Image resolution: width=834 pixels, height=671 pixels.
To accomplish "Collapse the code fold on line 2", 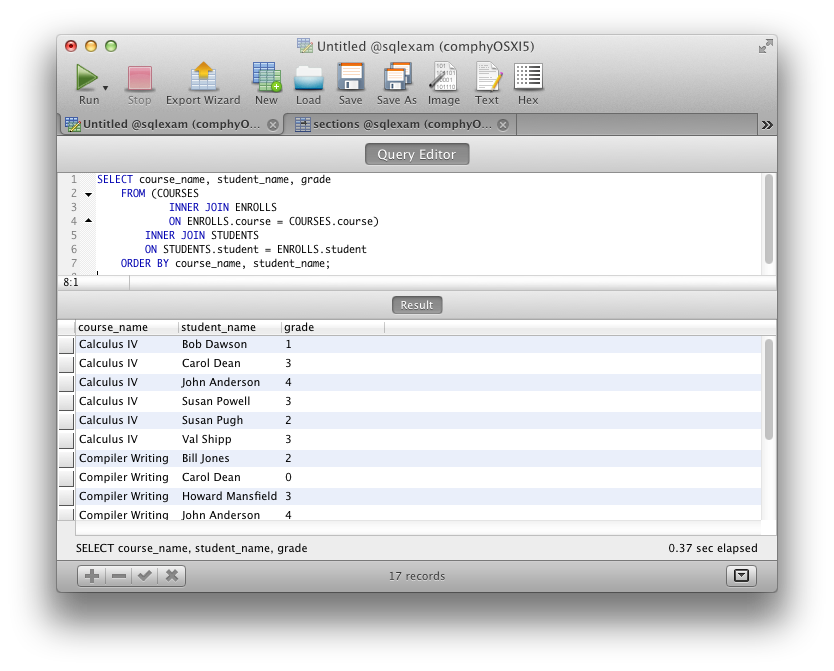I will (x=89, y=194).
